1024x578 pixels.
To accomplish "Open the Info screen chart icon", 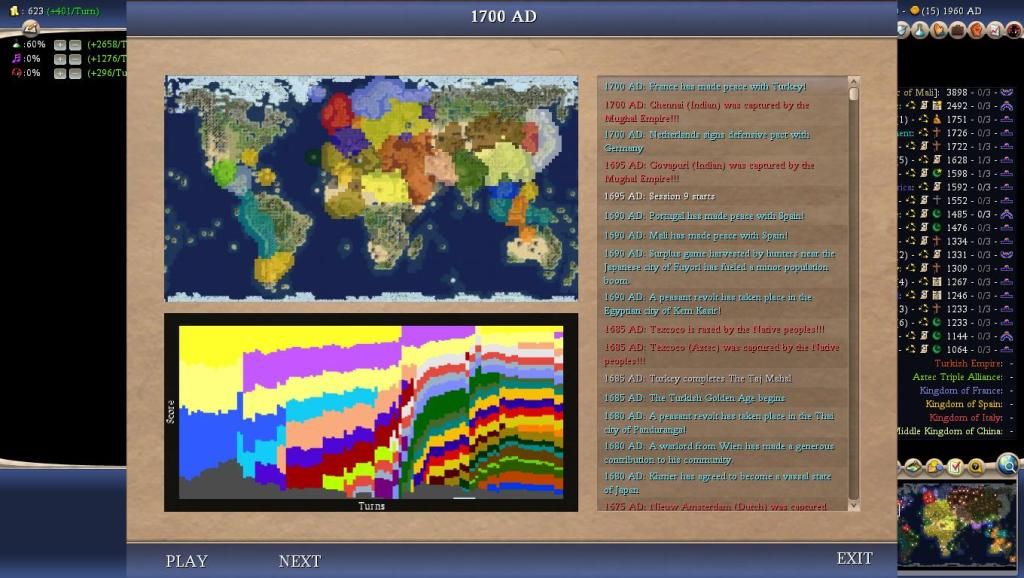I will click(995, 30).
